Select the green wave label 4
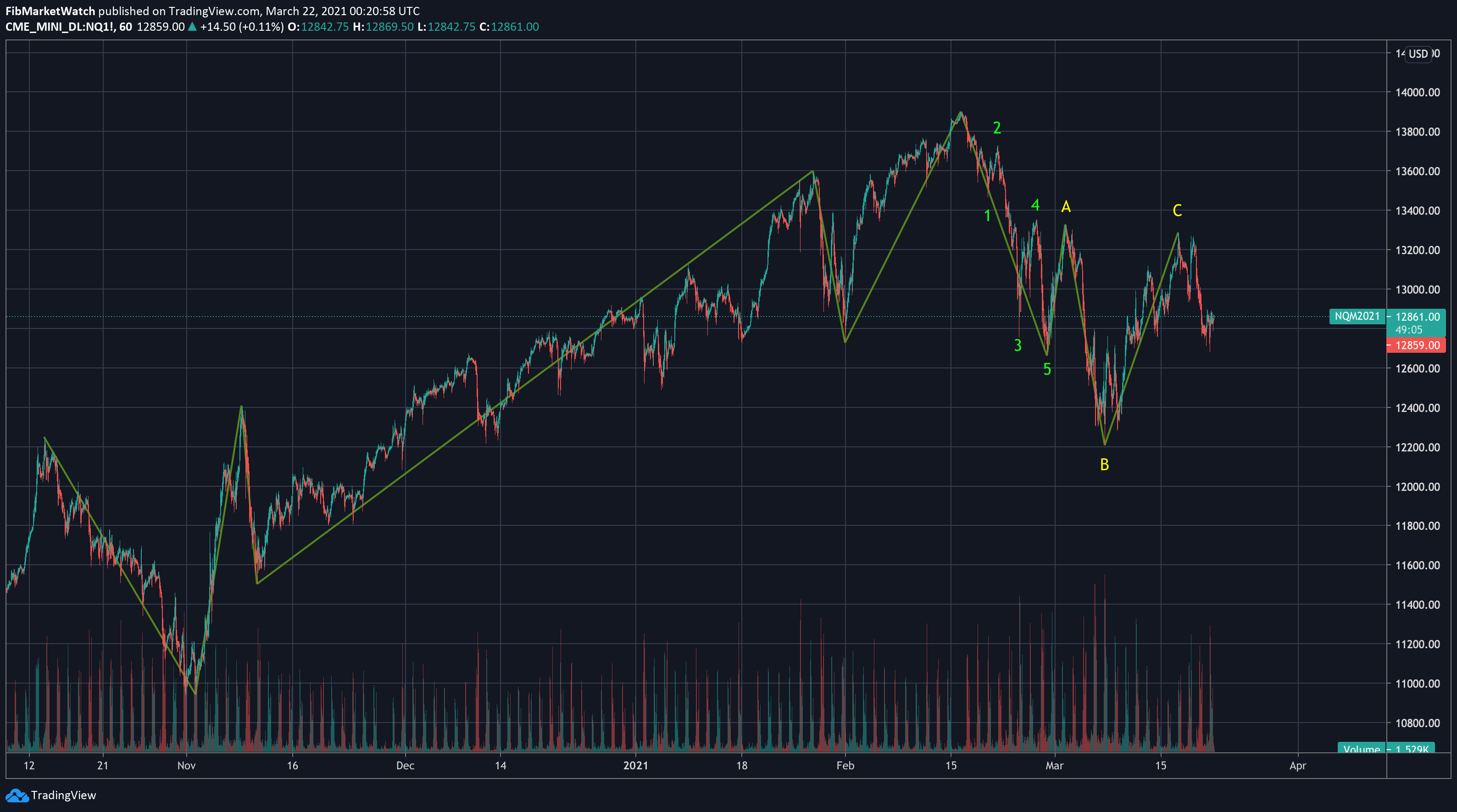 click(1035, 205)
